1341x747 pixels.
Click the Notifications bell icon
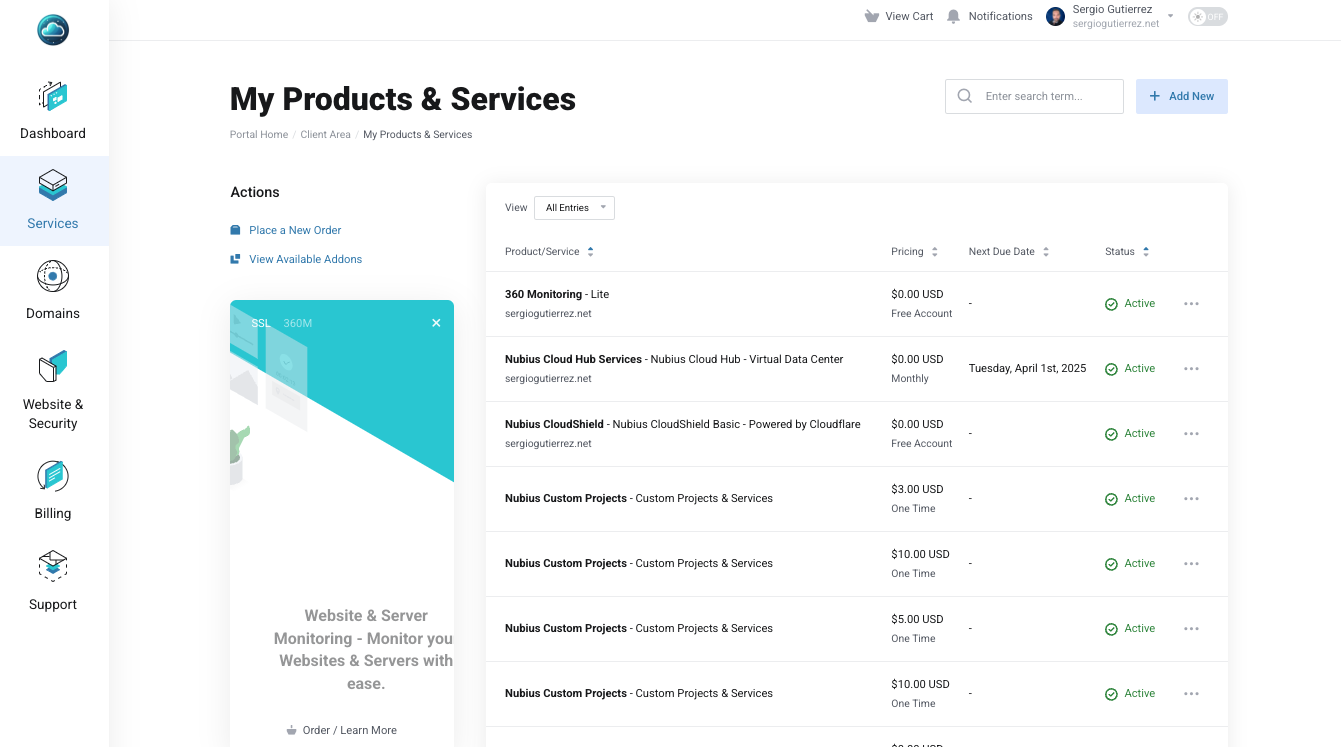[954, 16]
